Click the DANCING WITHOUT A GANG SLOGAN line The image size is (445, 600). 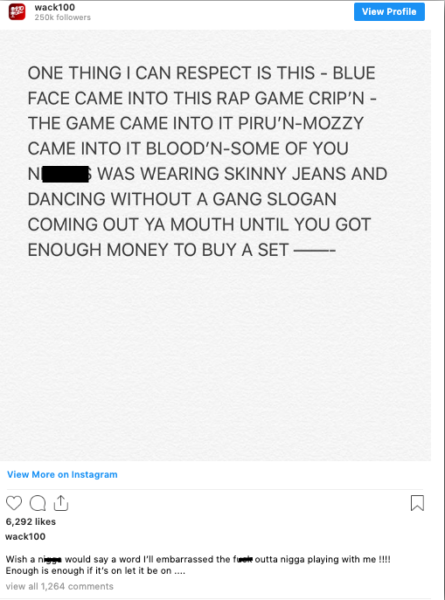(x=182, y=199)
